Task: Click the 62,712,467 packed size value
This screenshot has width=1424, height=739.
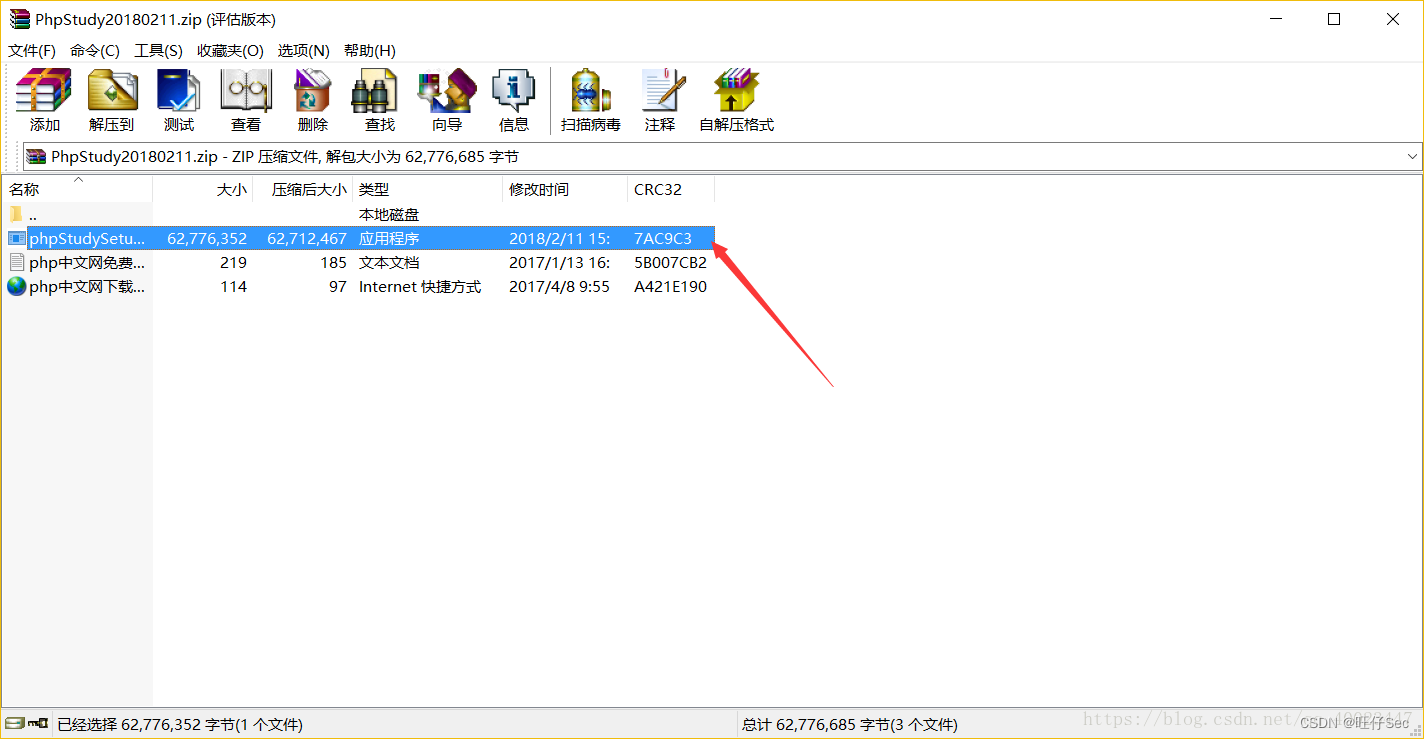Action: tap(307, 239)
